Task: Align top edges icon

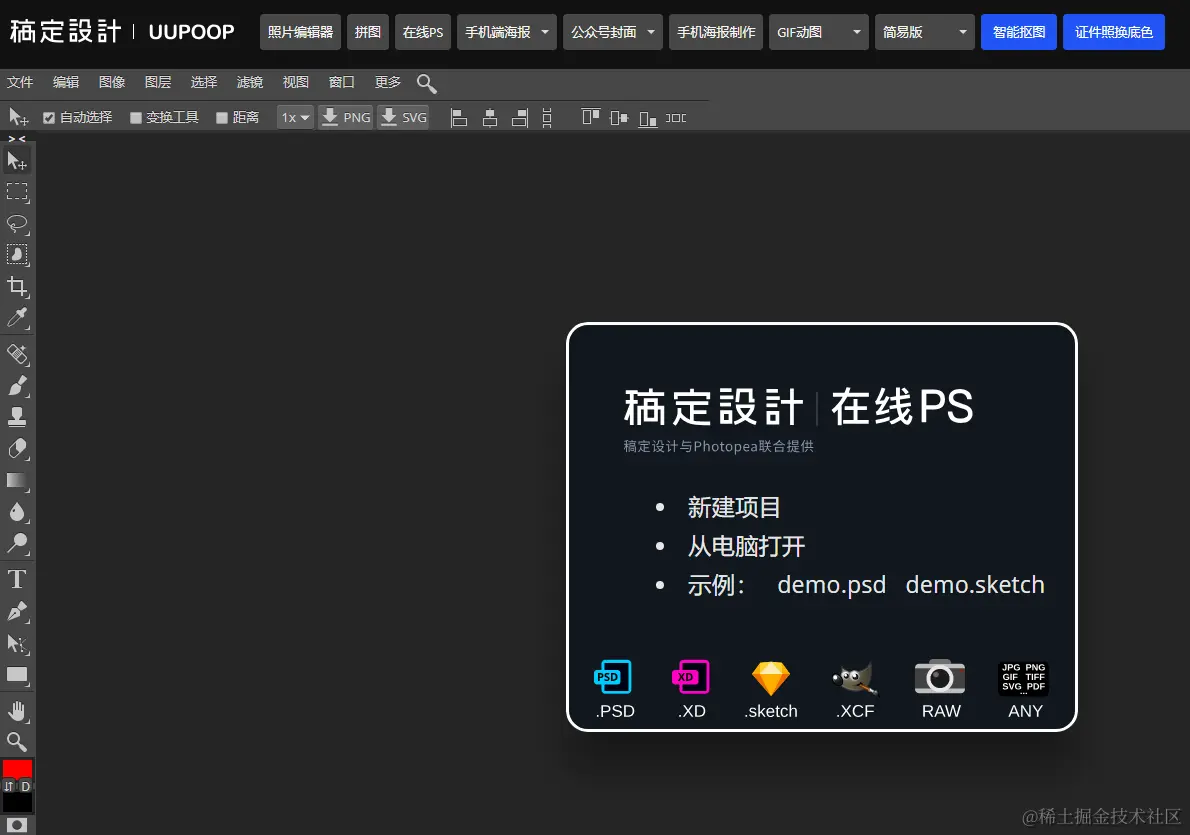Action: click(590, 117)
